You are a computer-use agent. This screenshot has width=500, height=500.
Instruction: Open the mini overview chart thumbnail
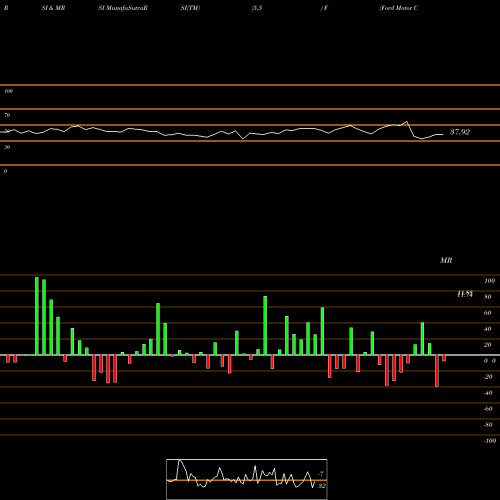[x=247, y=479]
